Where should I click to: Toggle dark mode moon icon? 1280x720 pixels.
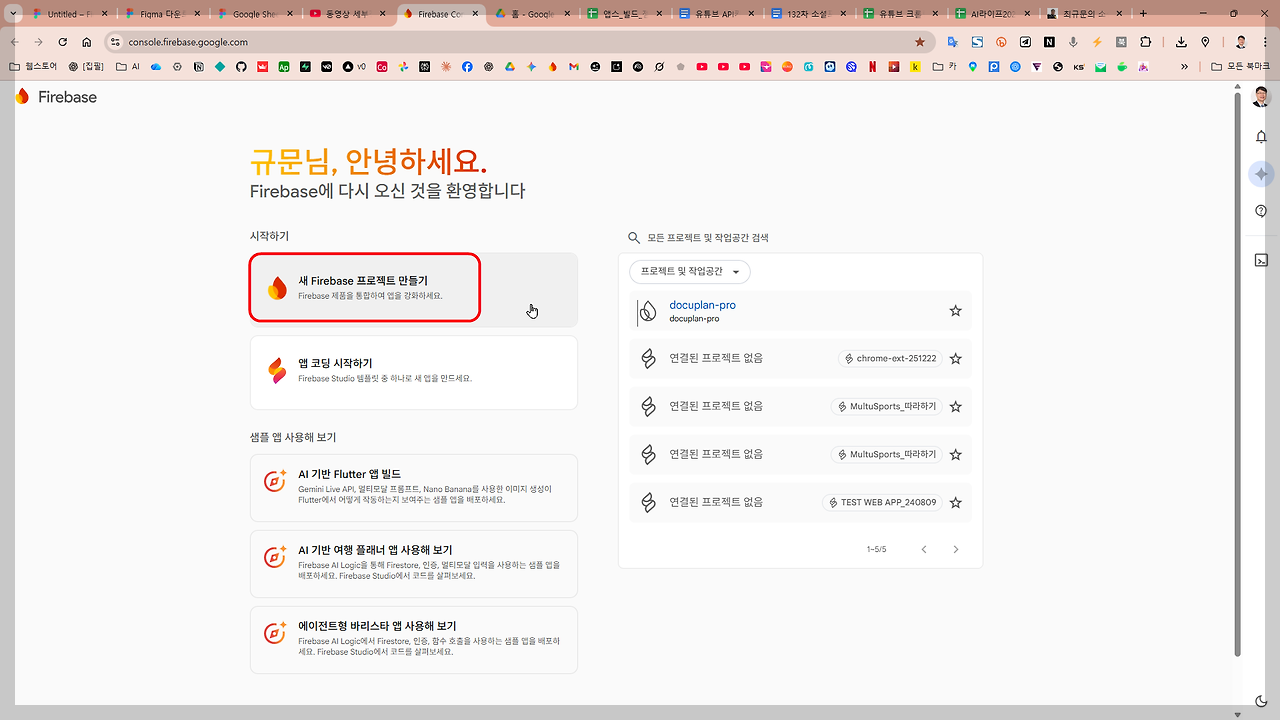(x=1261, y=702)
